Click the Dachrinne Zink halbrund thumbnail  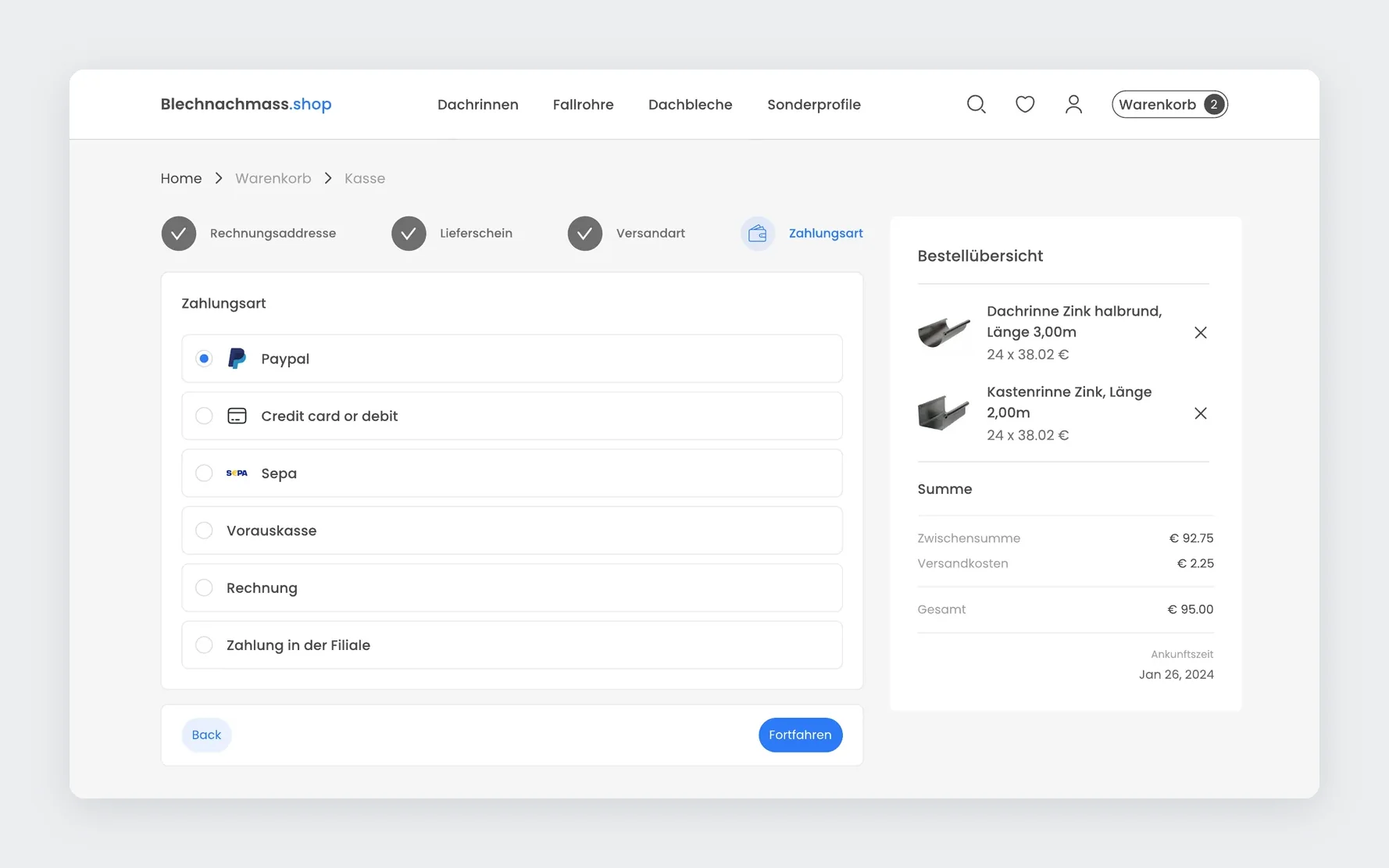point(943,332)
